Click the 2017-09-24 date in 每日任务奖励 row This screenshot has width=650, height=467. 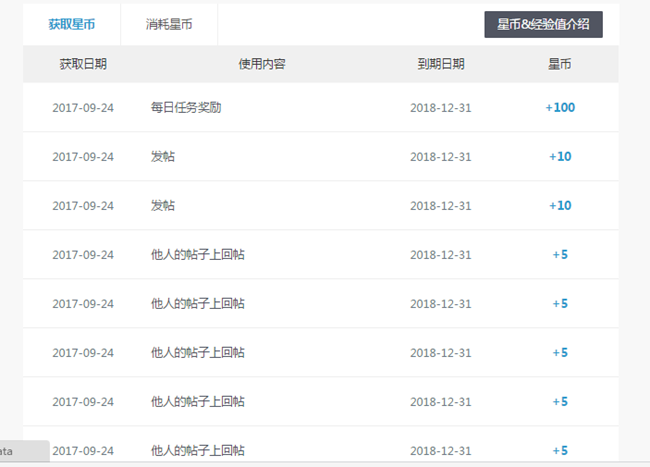click(x=83, y=108)
